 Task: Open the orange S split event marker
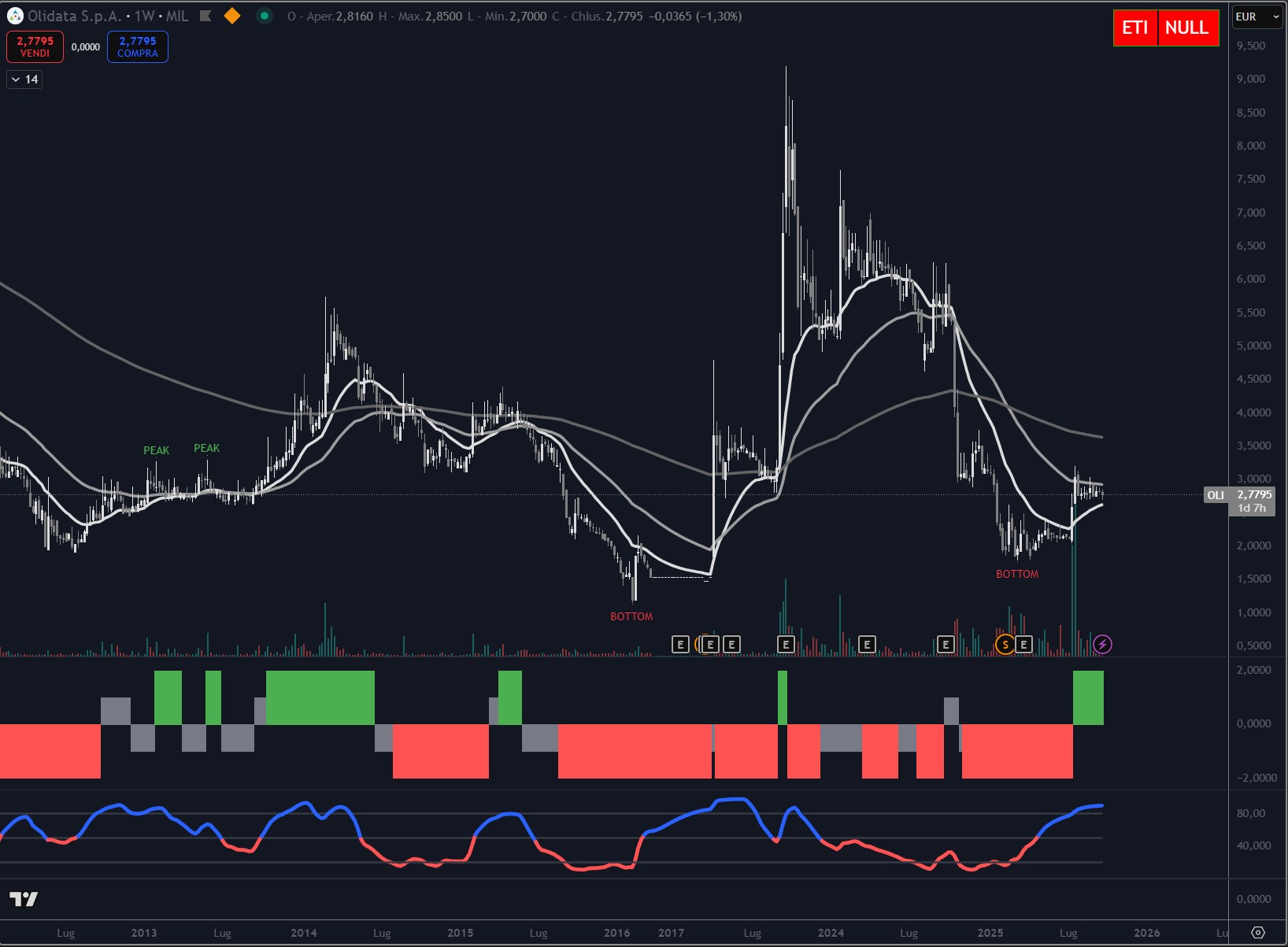[1005, 645]
